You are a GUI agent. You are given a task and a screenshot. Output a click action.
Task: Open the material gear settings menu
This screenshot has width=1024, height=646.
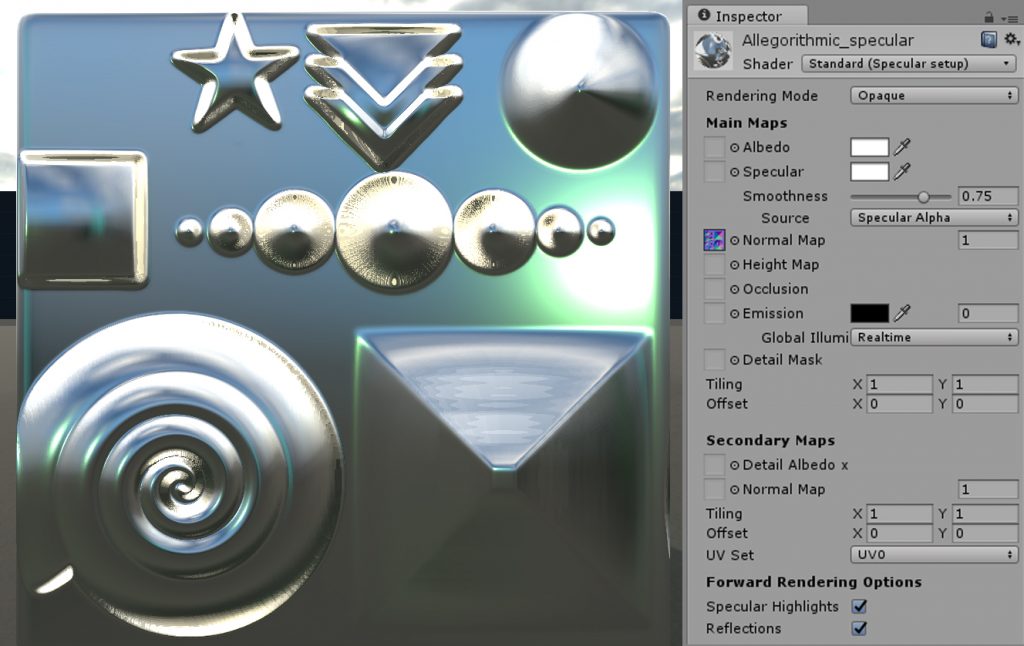click(x=1010, y=38)
